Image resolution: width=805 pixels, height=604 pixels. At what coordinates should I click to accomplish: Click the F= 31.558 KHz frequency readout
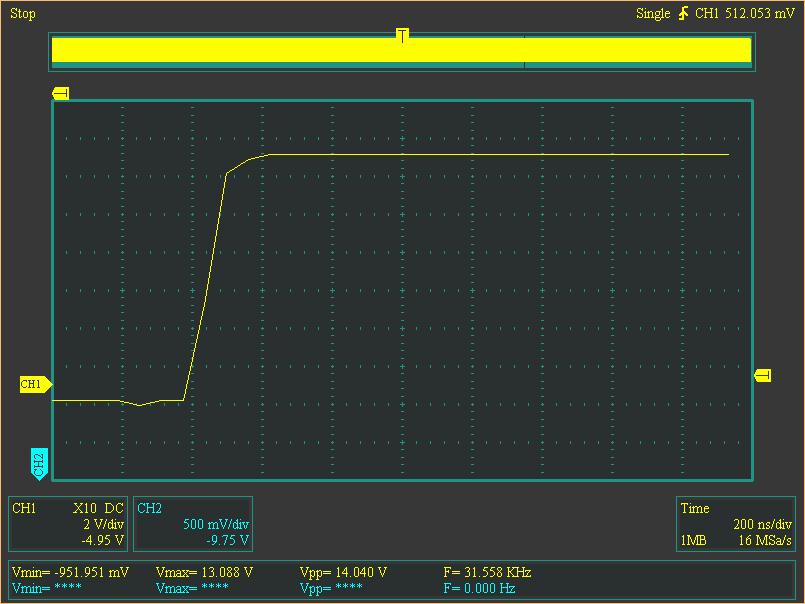487,572
